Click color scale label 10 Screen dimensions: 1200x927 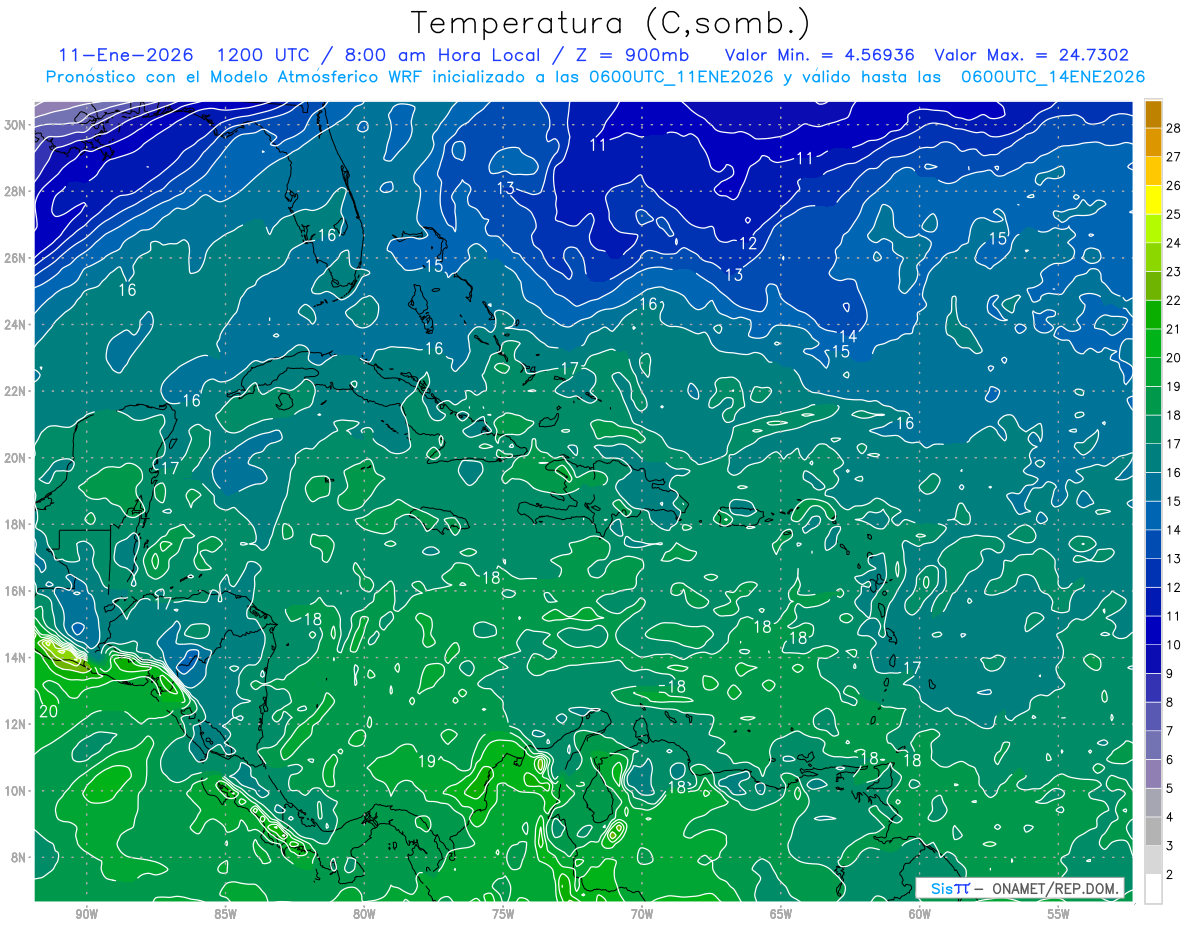(1174, 644)
